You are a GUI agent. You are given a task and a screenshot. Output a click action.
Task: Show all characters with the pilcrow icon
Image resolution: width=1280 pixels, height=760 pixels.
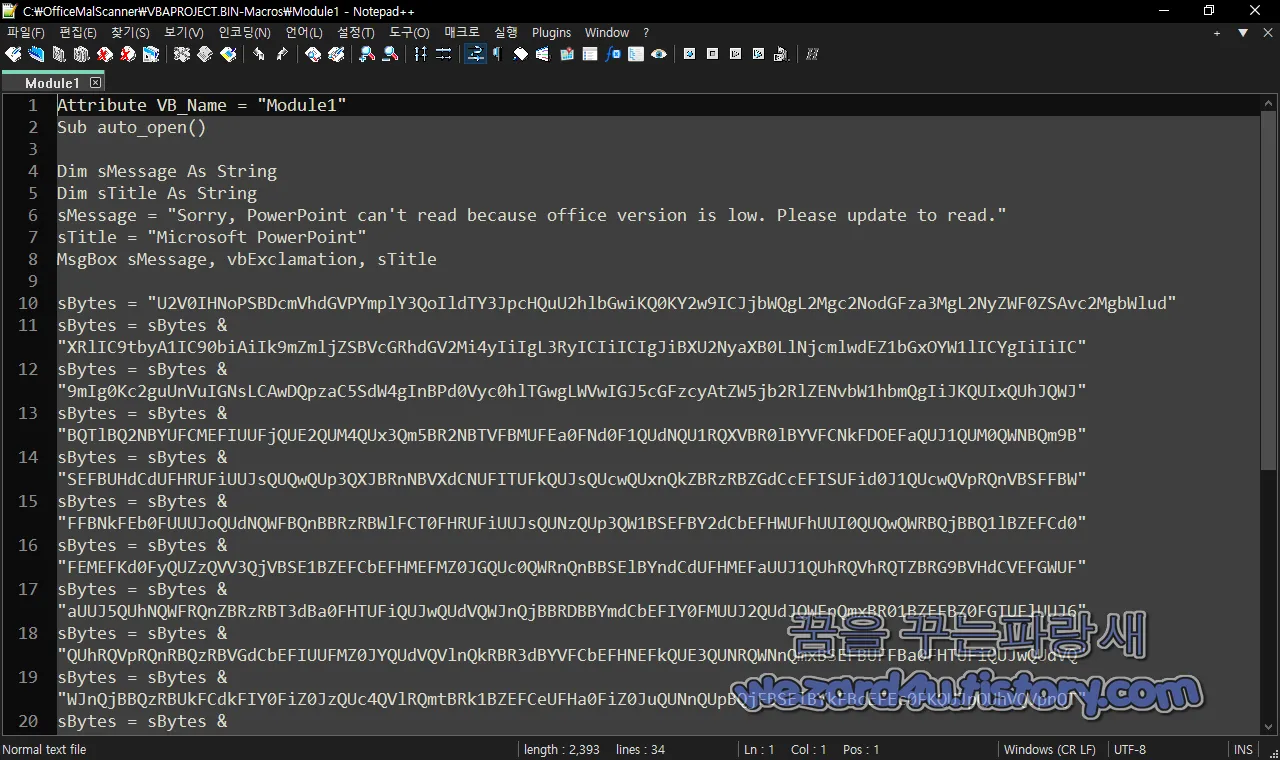coord(497,54)
